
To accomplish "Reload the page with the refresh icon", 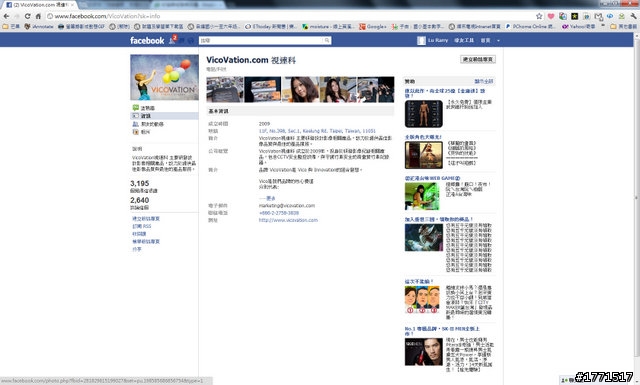I will (x=27, y=16).
